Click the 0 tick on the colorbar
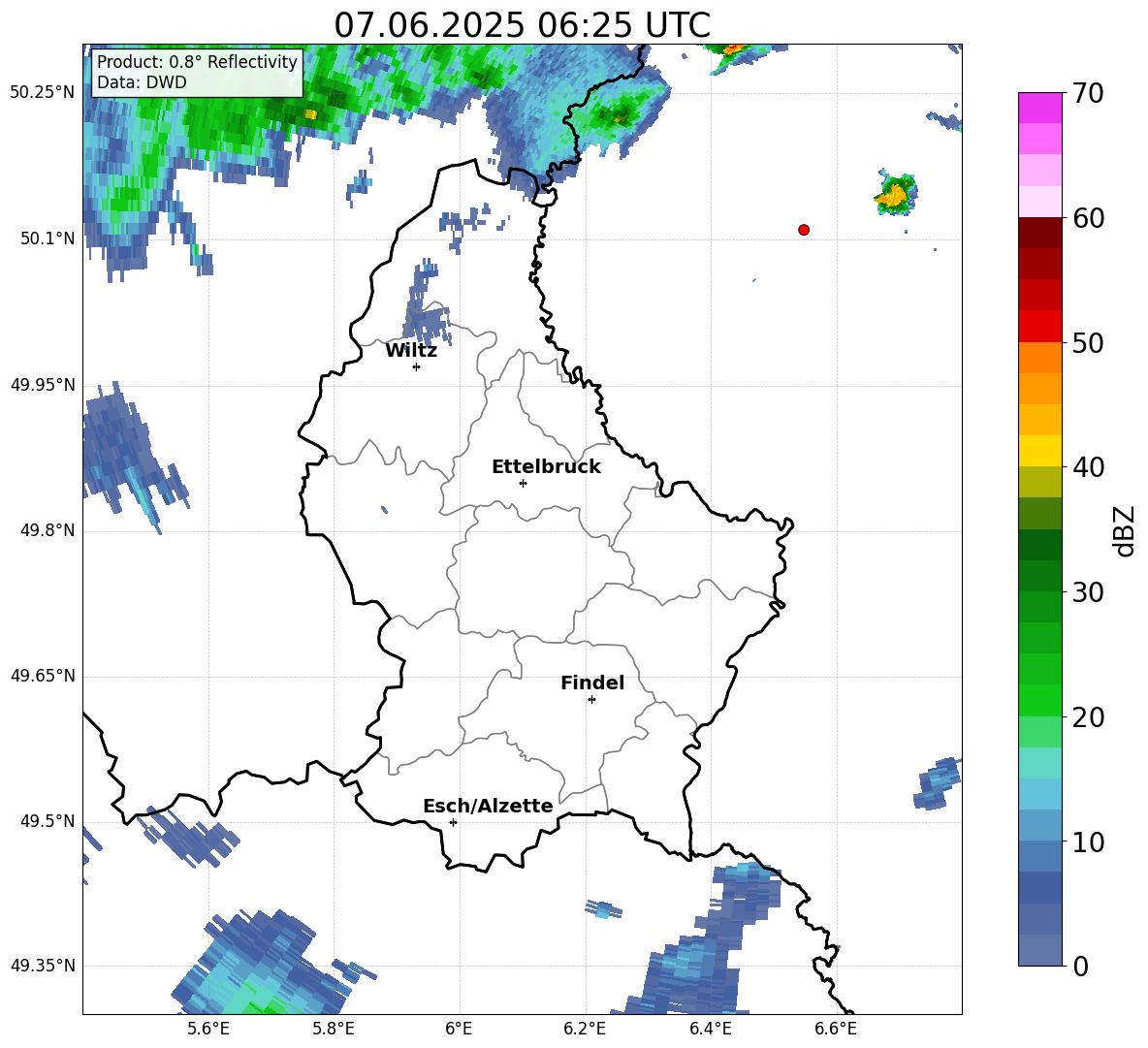Screen dimensions: 1148x1048 pyautogui.click(x=1080, y=966)
